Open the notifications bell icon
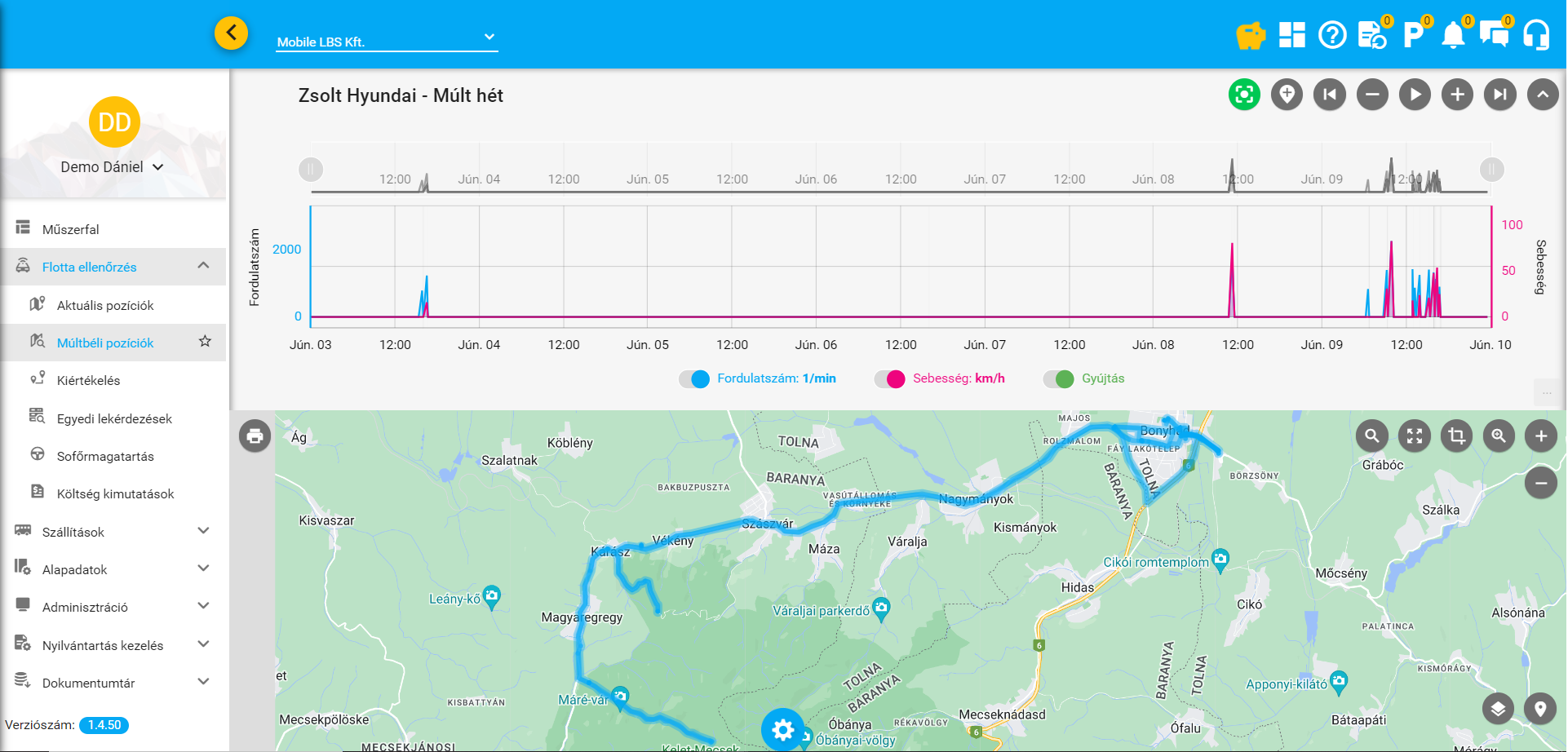 1453,35
